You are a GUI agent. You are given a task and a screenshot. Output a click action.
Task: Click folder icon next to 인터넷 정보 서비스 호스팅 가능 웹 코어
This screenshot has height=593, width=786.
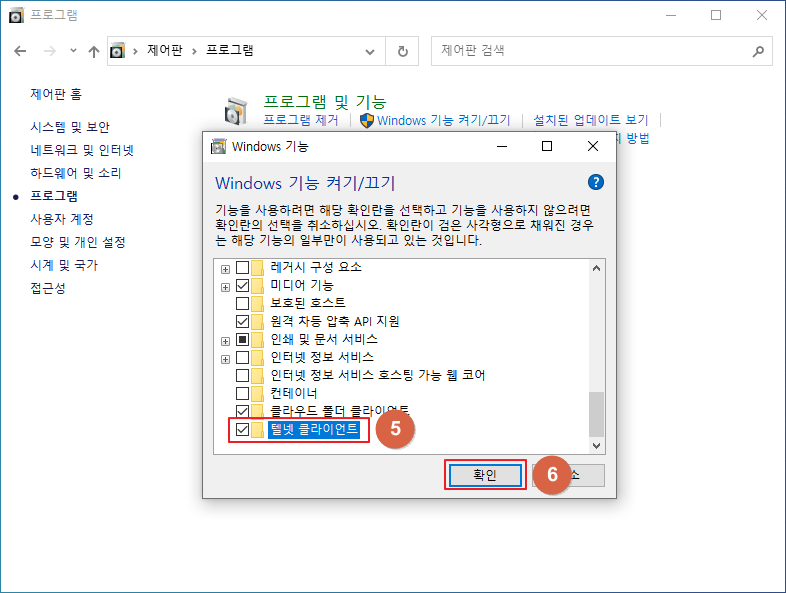[x=258, y=375]
